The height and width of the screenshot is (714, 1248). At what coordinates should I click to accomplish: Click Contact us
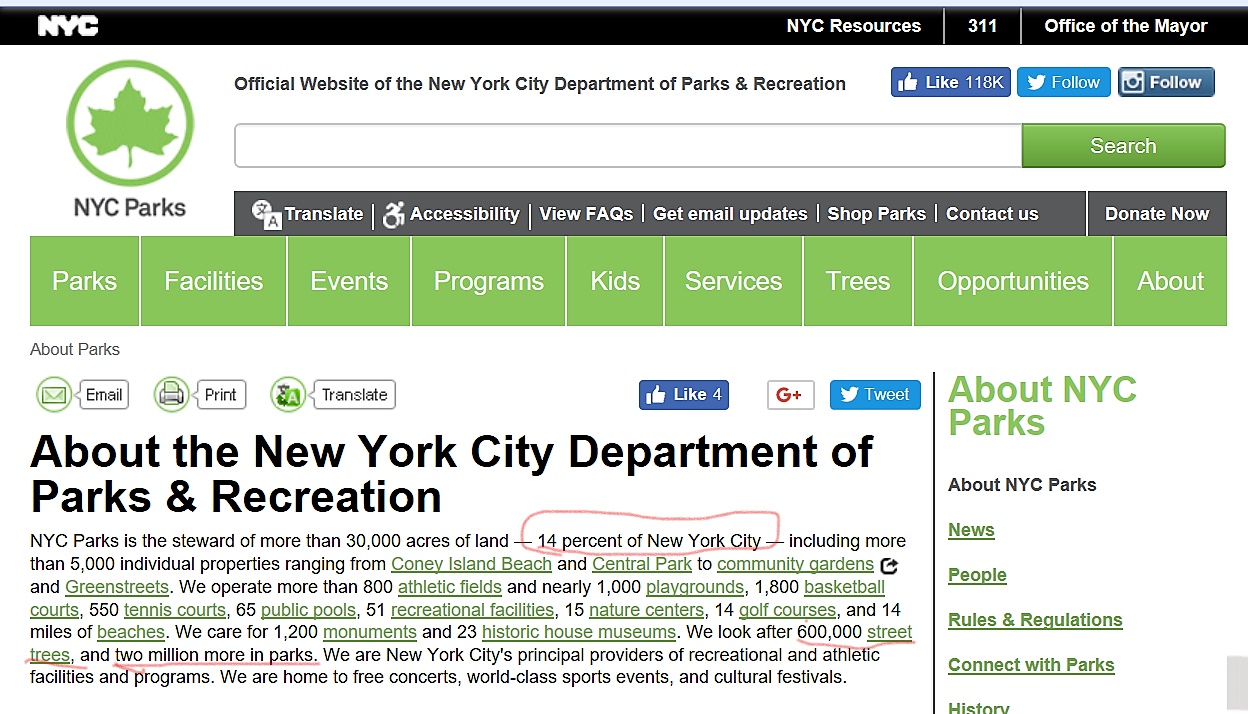pyautogui.click(x=992, y=214)
